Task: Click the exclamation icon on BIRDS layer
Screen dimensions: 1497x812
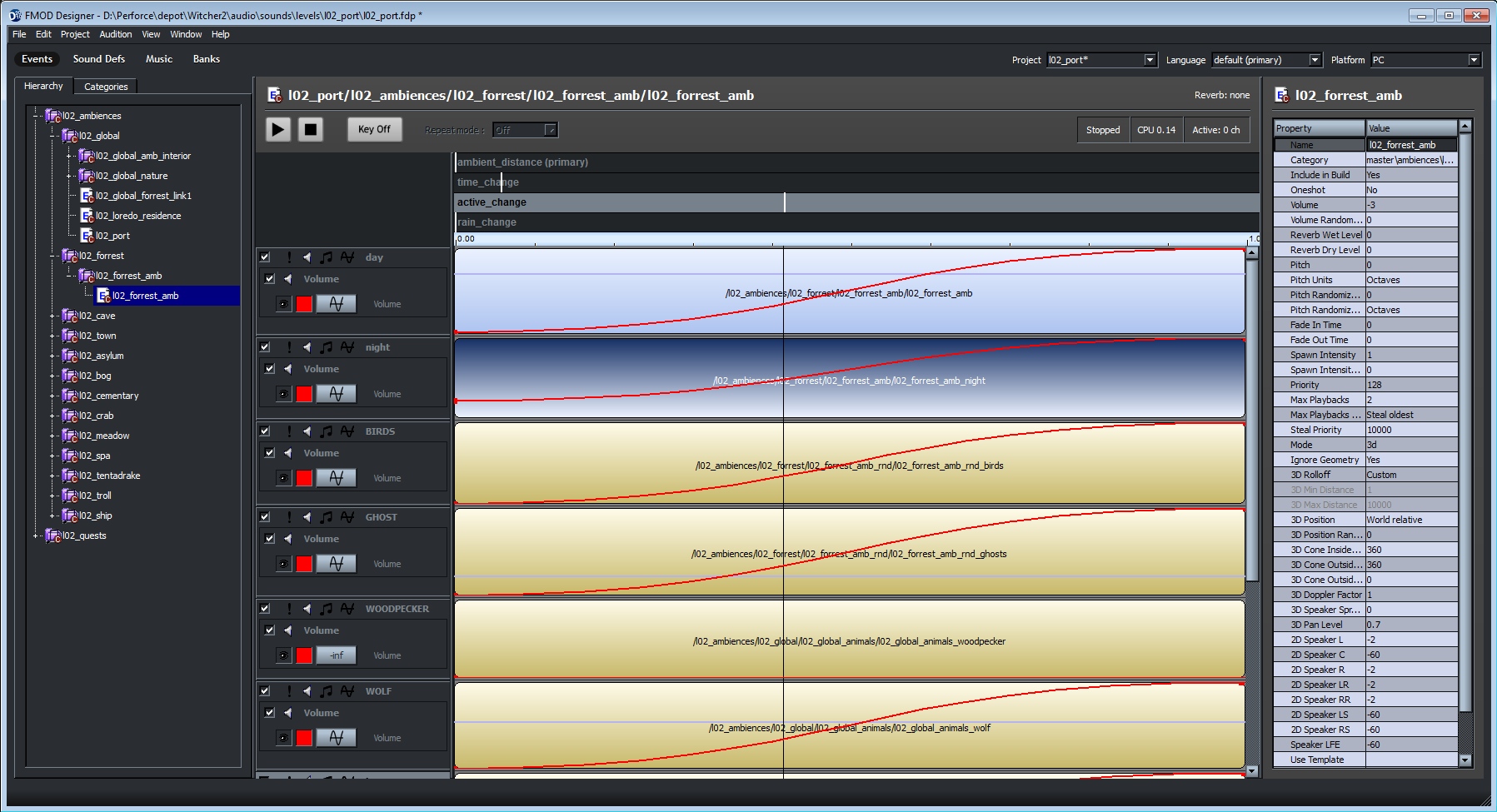Action: [x=289, y=431]
